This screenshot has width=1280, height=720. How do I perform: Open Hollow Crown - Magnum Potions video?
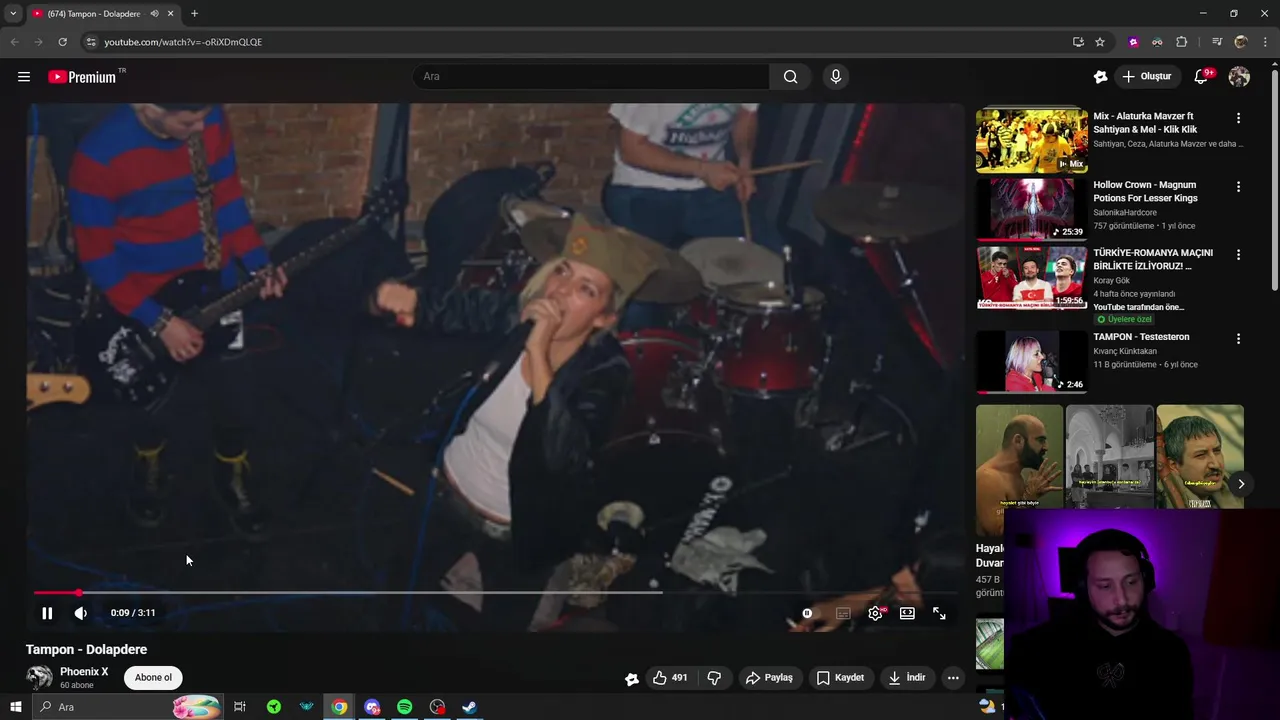pos(1145,191)
